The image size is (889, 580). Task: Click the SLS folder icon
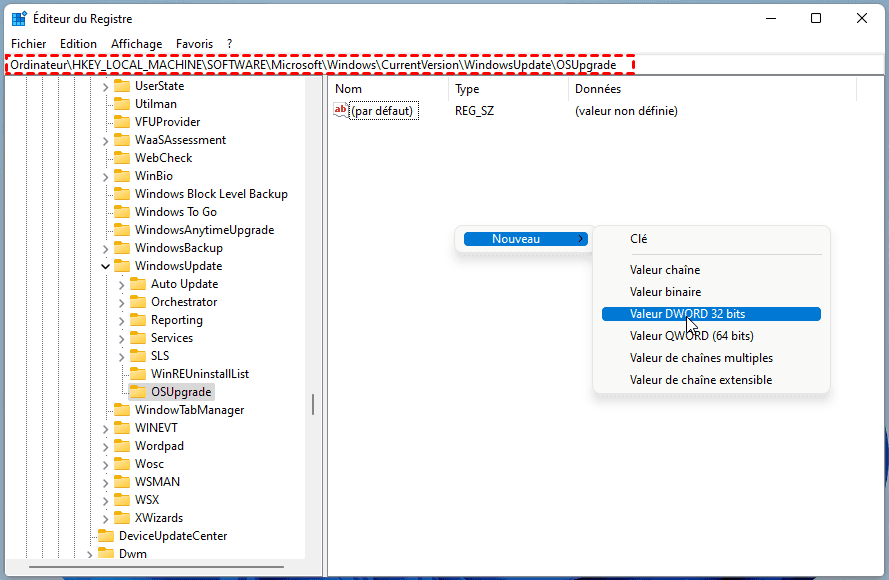[138, 355]
